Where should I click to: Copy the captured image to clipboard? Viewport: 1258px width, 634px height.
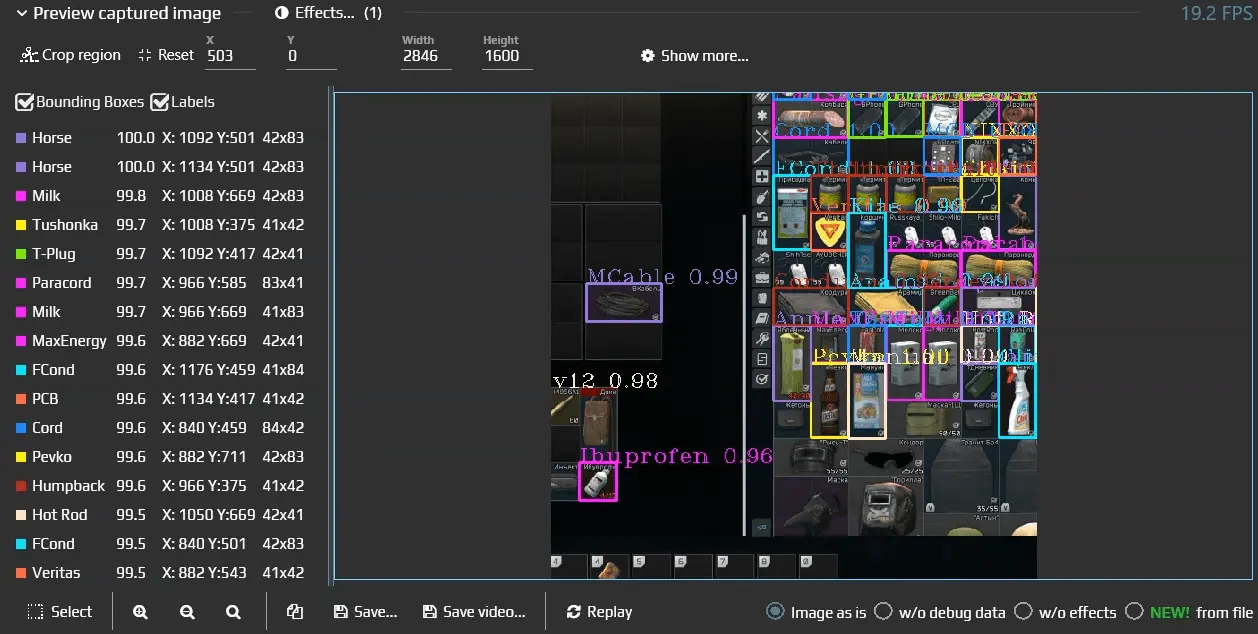tap(294, 611)
